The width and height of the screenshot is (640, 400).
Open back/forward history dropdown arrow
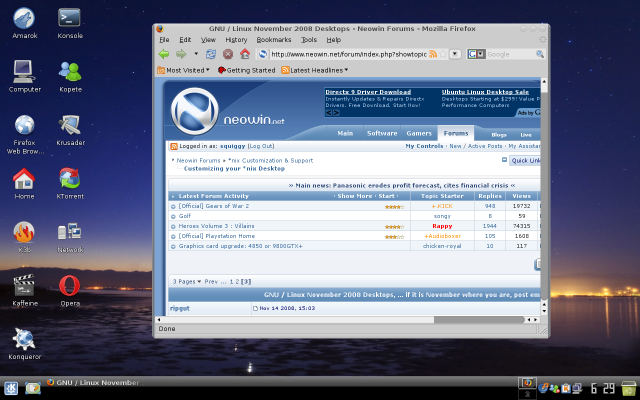point(196,54)
